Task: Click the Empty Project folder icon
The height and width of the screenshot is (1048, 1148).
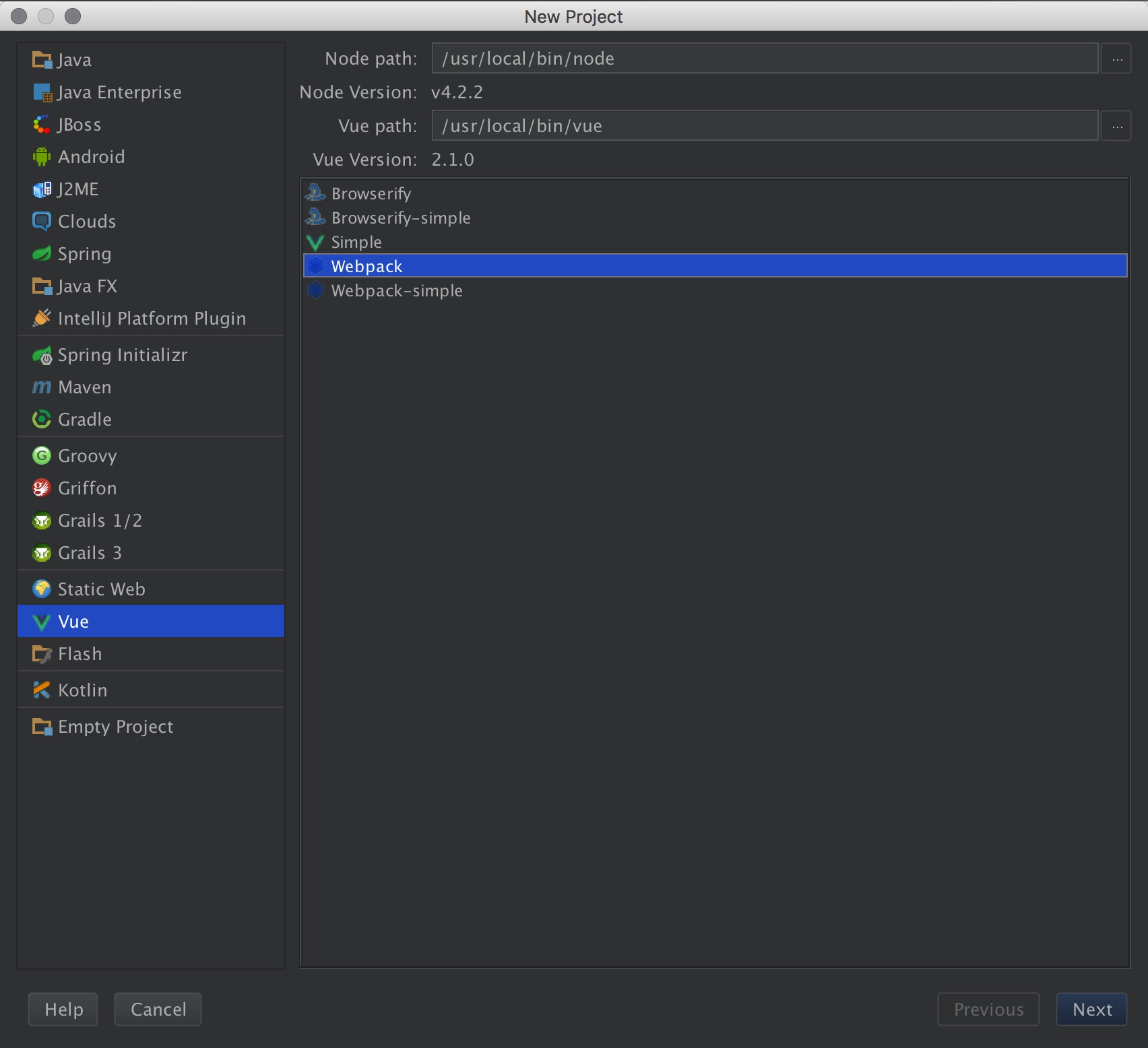Action: [42, 727]
